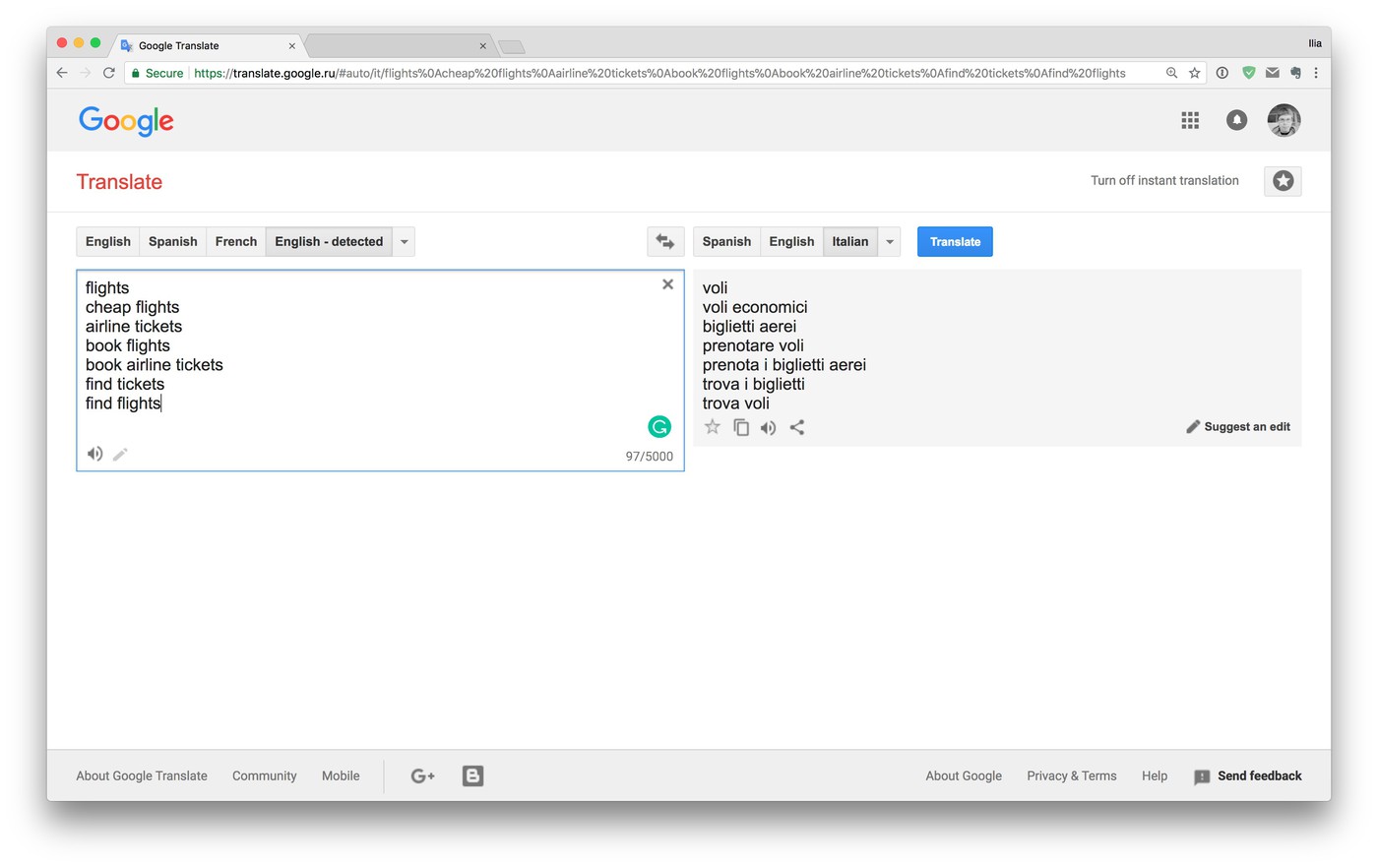Star the Italian translation result
The image size is (1378, 868).
[713, 427]
